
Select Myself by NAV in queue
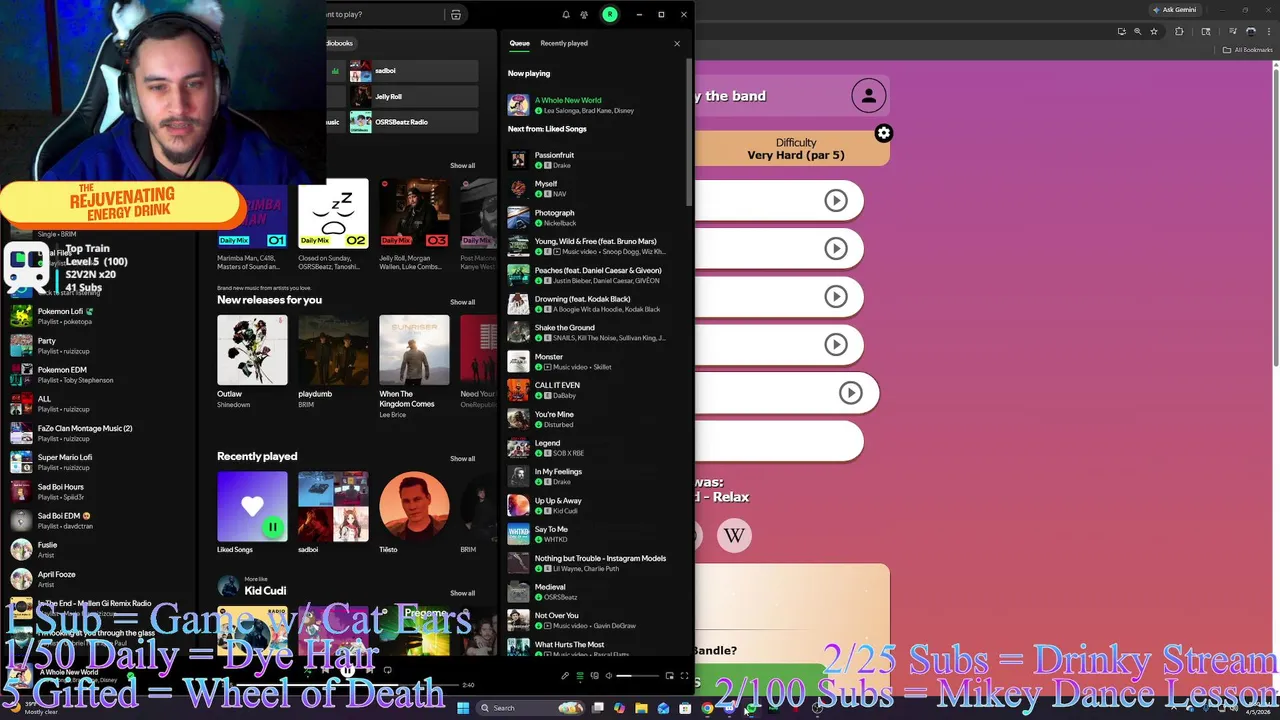coord(595,188)
